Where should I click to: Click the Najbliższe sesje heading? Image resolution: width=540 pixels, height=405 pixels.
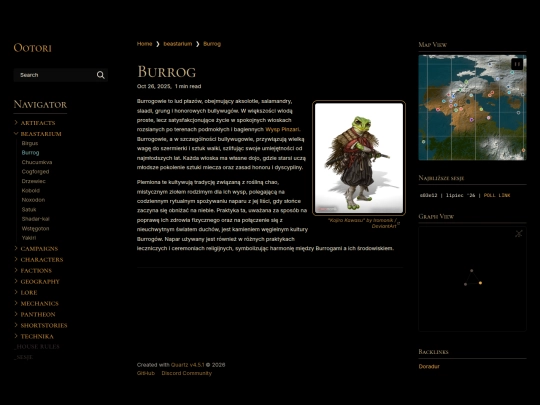coord(441,178)
